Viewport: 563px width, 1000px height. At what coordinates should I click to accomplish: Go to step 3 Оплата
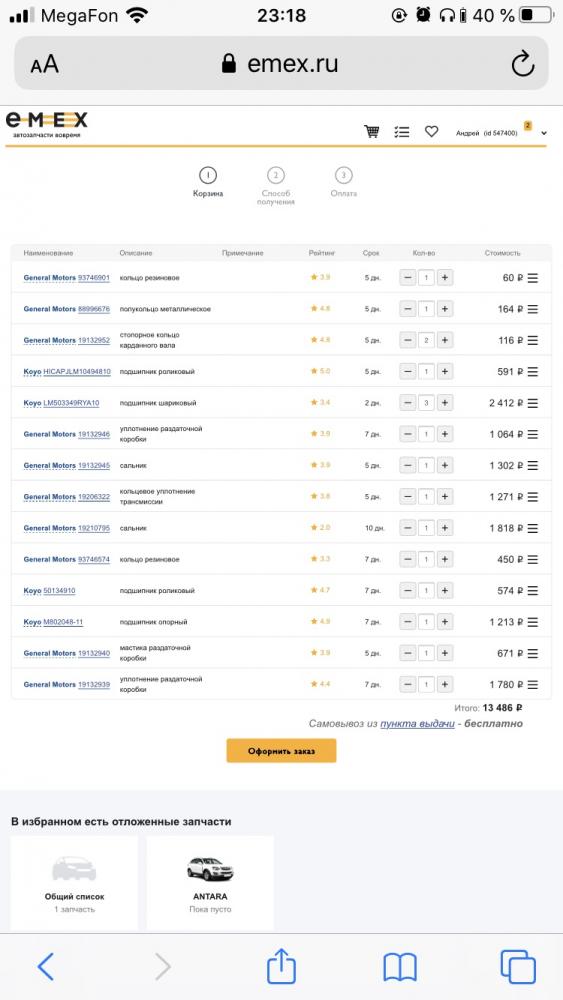click(344, 182)
